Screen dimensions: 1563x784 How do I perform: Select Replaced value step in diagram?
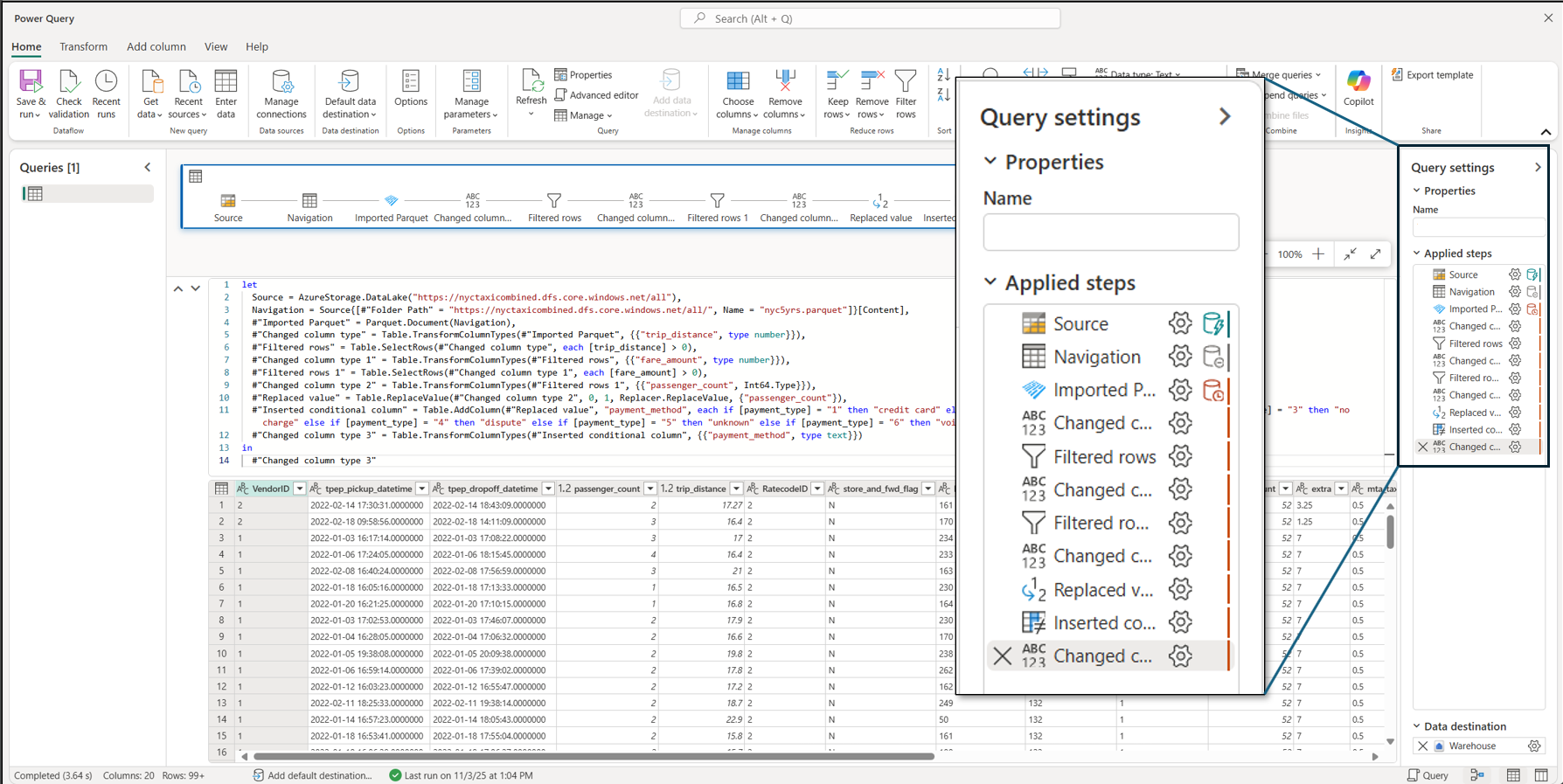880,208
